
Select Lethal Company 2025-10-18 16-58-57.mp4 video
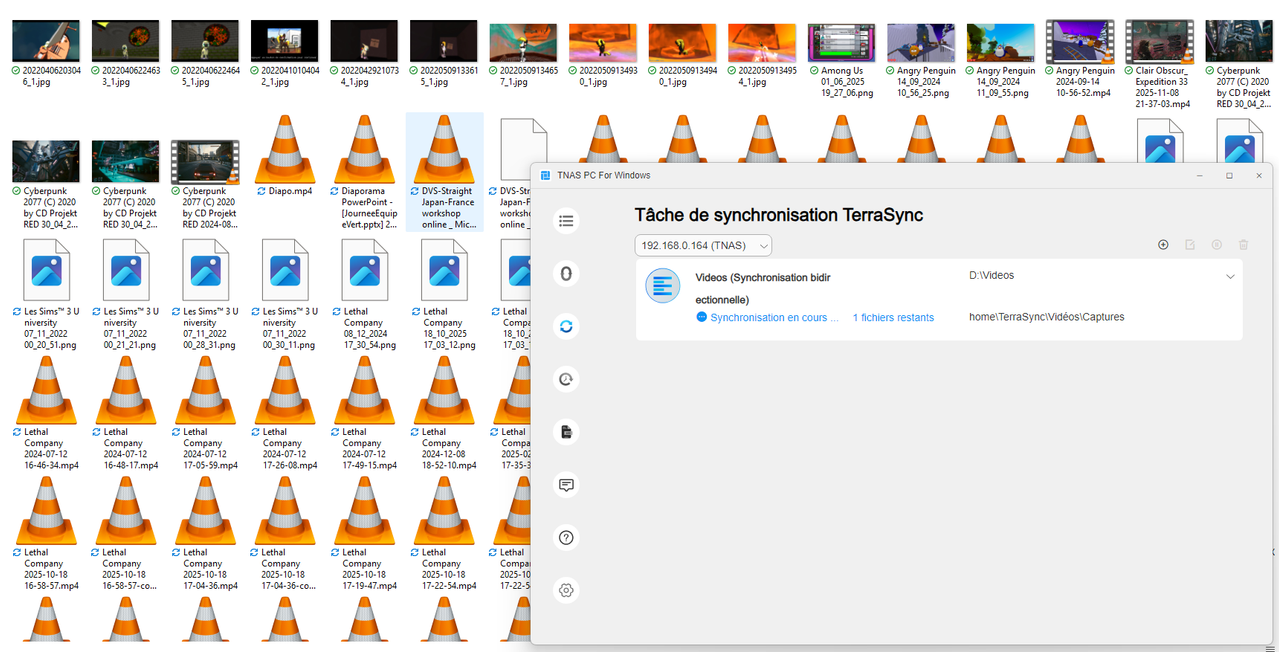point(45,533)
